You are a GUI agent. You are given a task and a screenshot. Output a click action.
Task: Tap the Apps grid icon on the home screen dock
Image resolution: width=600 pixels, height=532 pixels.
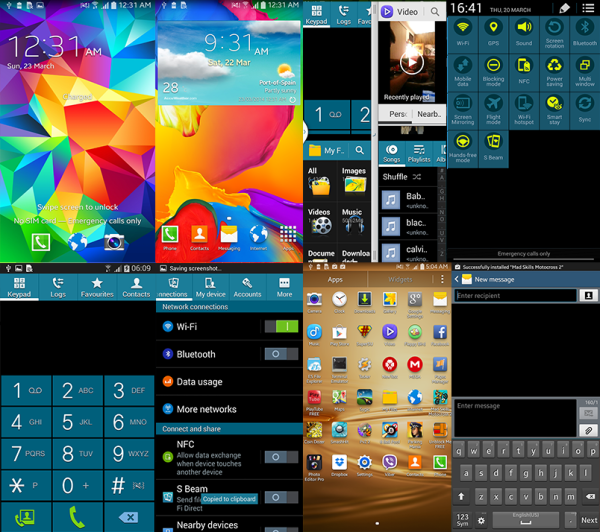pyautogui.click(x=288, y=234)
